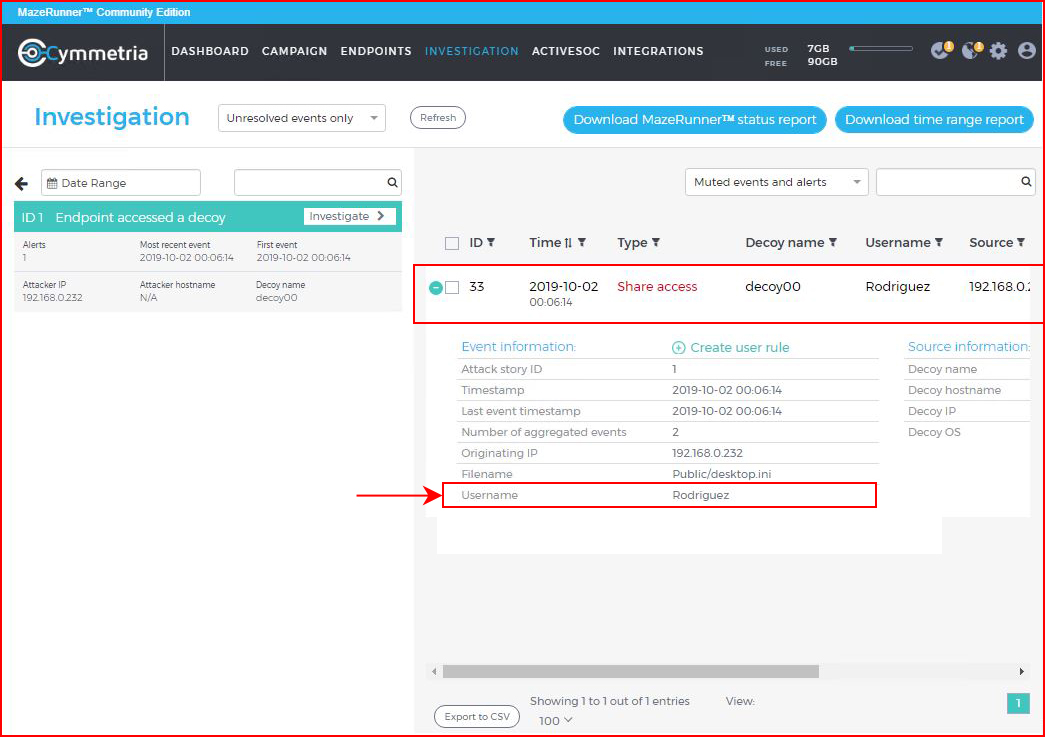Click the calendar icon in Date Range

click(x=52, y=183)
